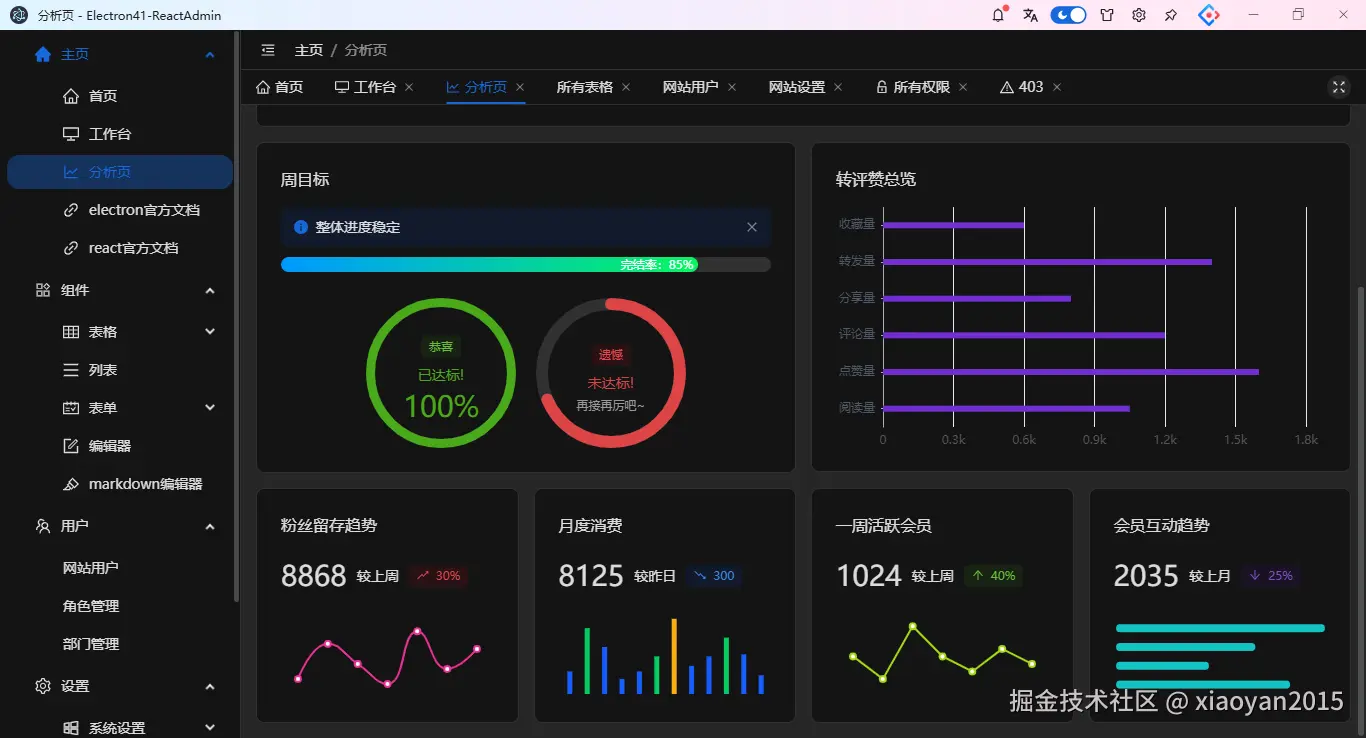Image resolution: width=1366 pixels, height=738 pixels.
Task: Click the home icon beside sidebar 首页
Action: pyautogui.click(x=71, y=96)
